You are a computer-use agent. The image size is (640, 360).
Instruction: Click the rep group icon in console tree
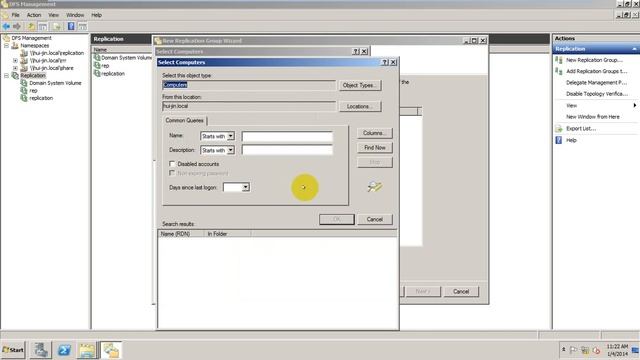point(24,91)
